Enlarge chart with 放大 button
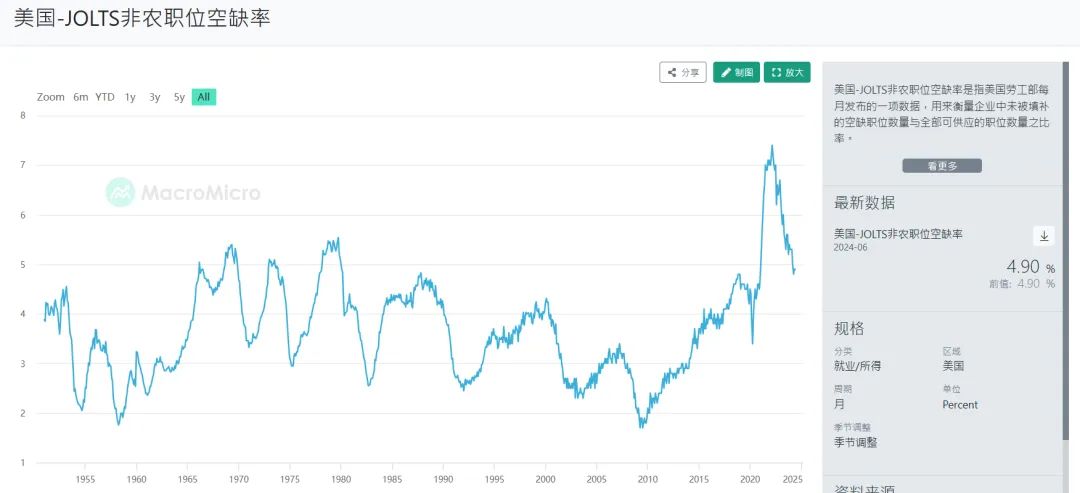Image resolution: width=1080 pixels, height=493 pixels. coord(787,72)
